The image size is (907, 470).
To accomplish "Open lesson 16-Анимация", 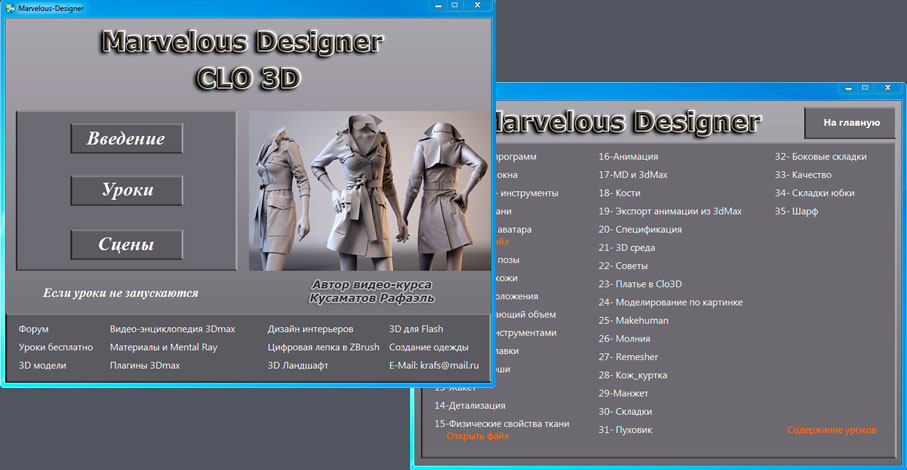I will pyautogui.click(x=628, y=157).
